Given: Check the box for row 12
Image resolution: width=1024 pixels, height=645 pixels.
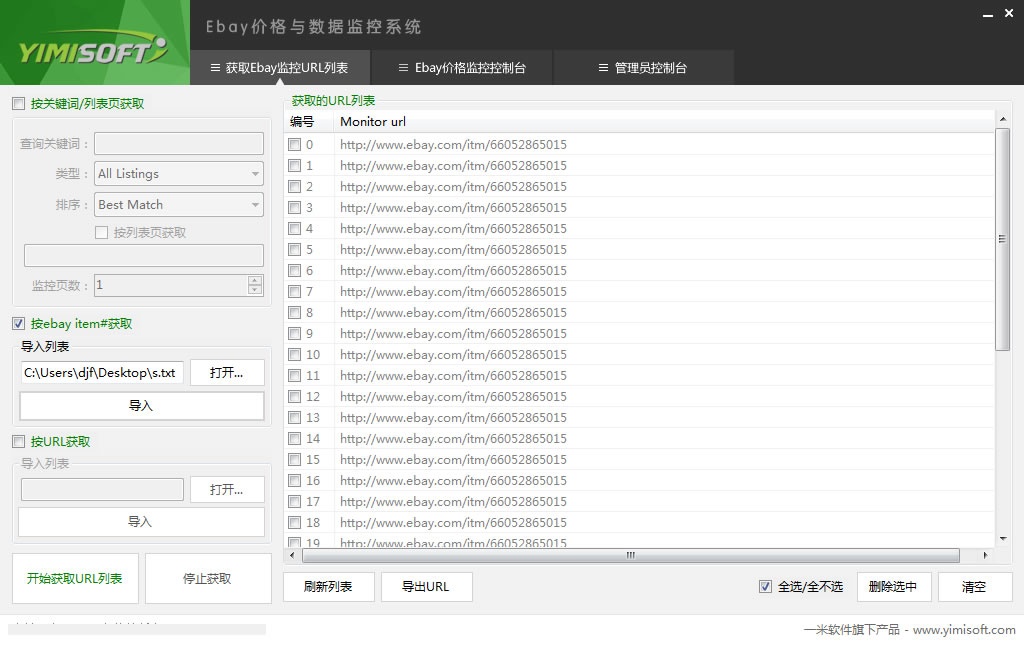Looking at the screenshot, I should 295,397.
